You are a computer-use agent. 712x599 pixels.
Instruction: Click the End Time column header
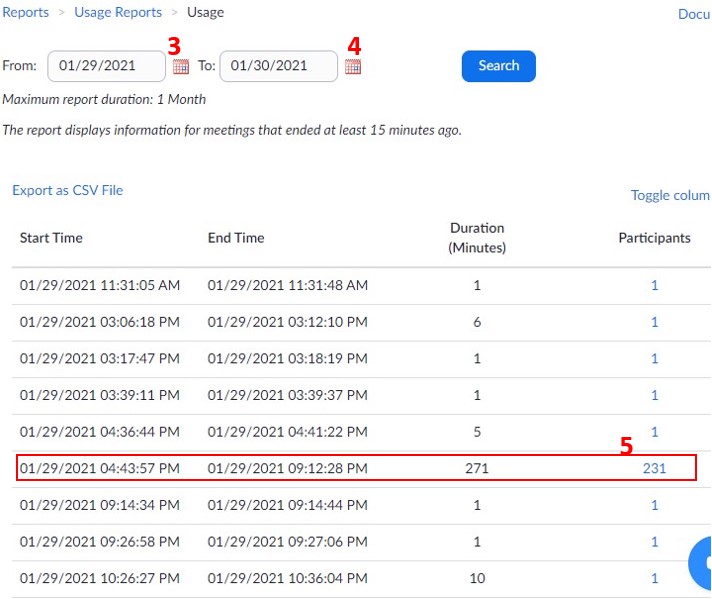tap(236, 238)
